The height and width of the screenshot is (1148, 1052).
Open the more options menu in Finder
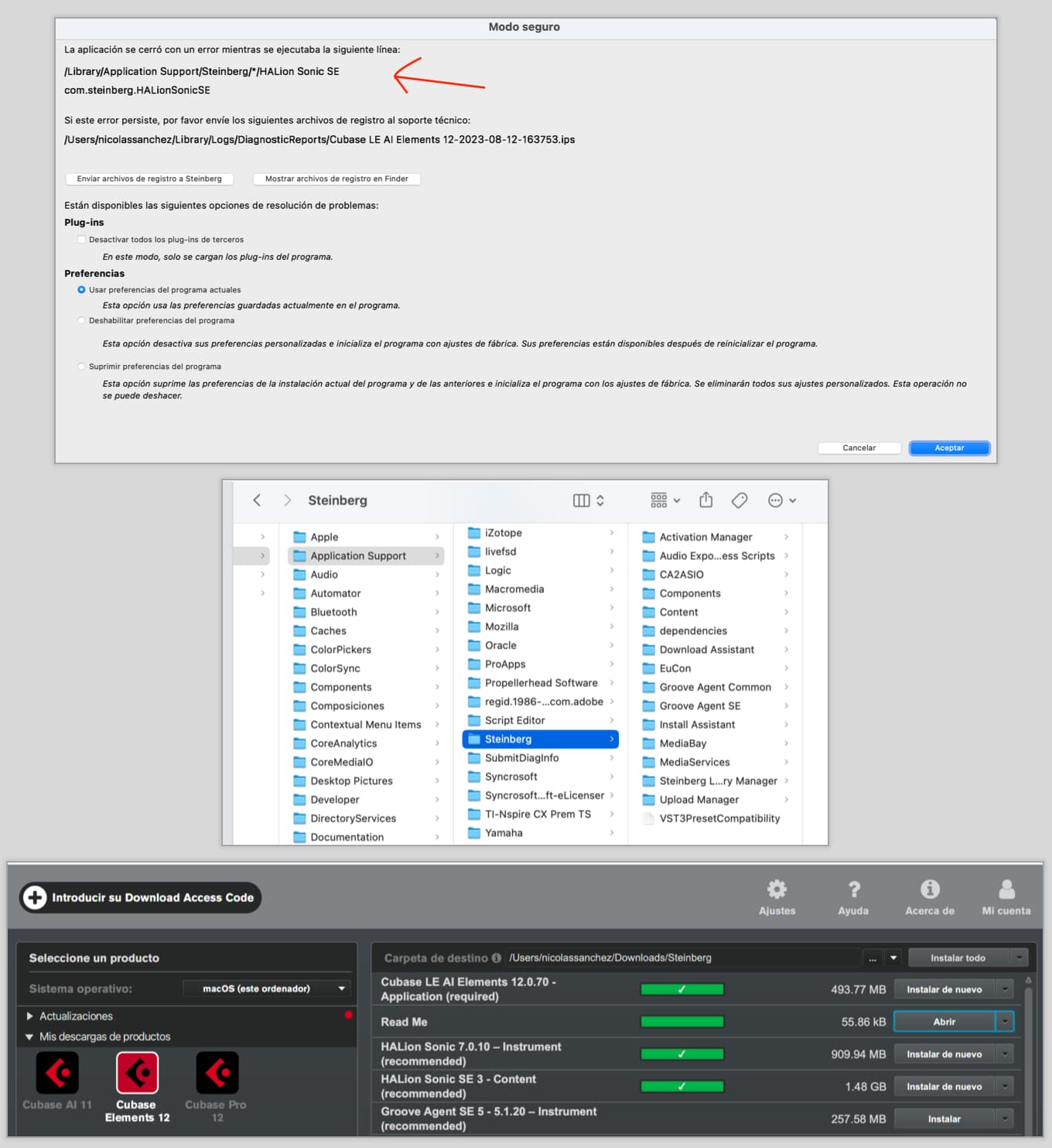pyautogui.click(x=777, y=500)
